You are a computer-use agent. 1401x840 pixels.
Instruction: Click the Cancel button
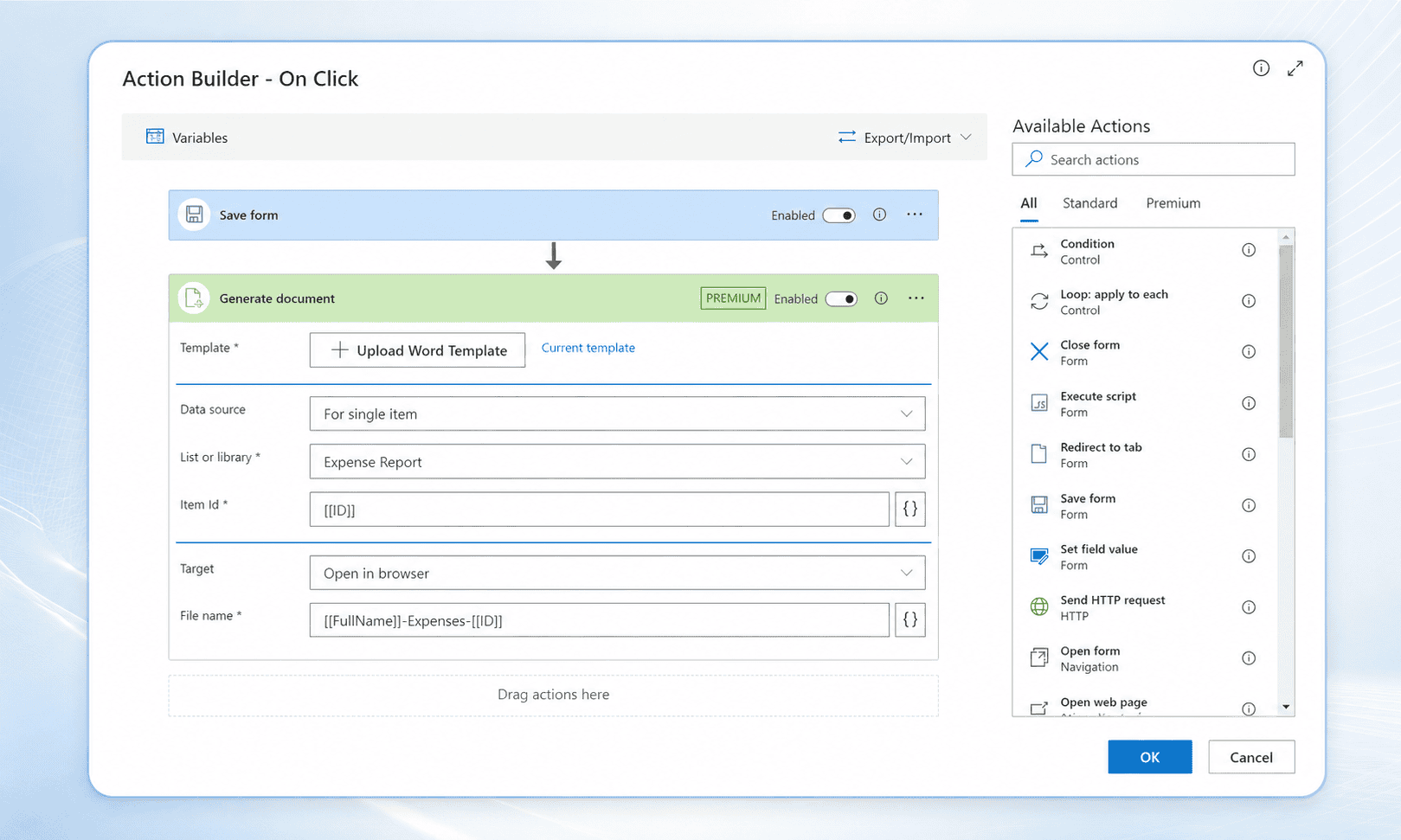click(1251, 757)
